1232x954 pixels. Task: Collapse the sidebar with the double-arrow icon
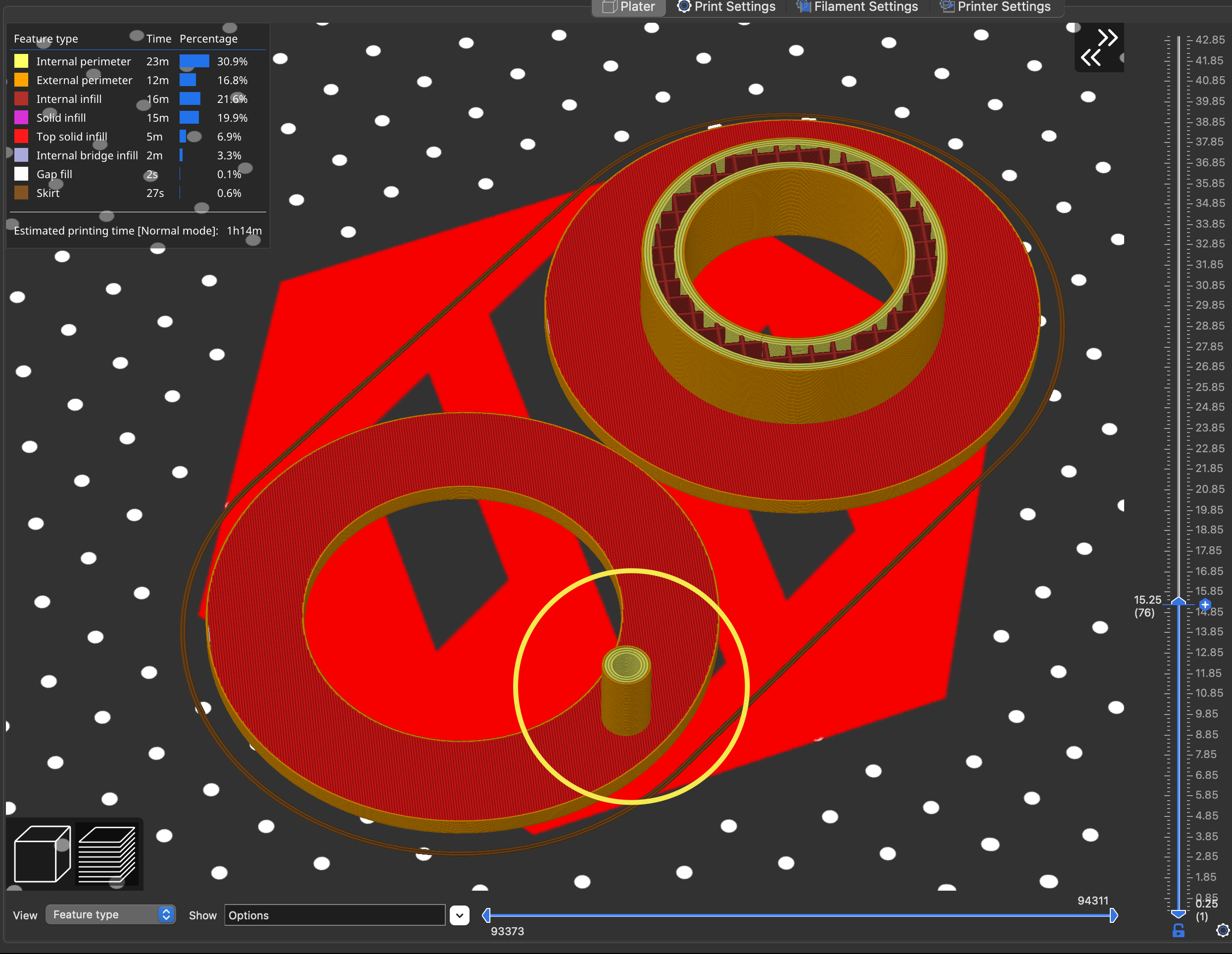tap(1099, 48)
